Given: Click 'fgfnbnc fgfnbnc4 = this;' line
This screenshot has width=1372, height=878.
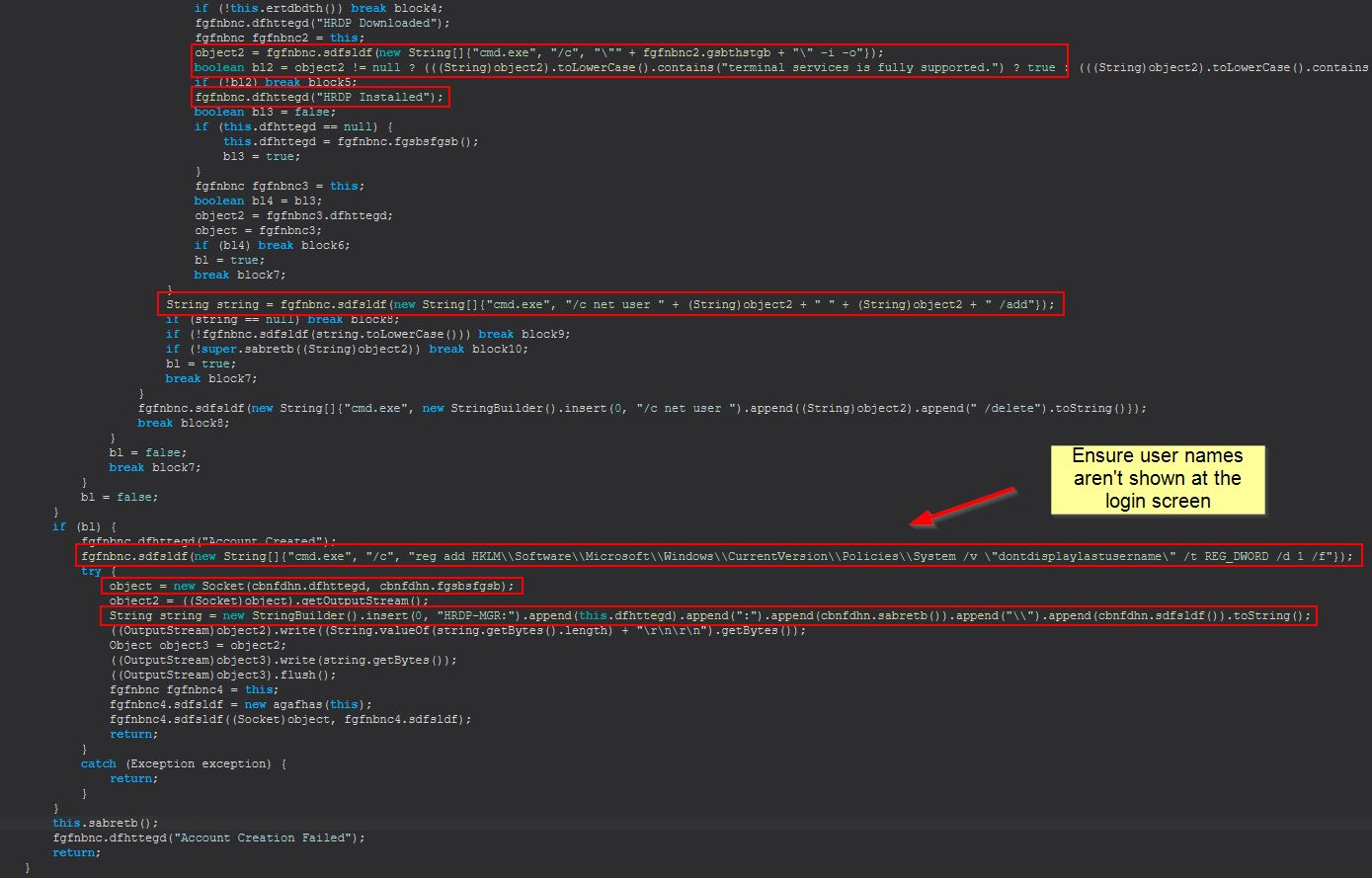Looking at the screenshot, I should click(x=194, y=689).
